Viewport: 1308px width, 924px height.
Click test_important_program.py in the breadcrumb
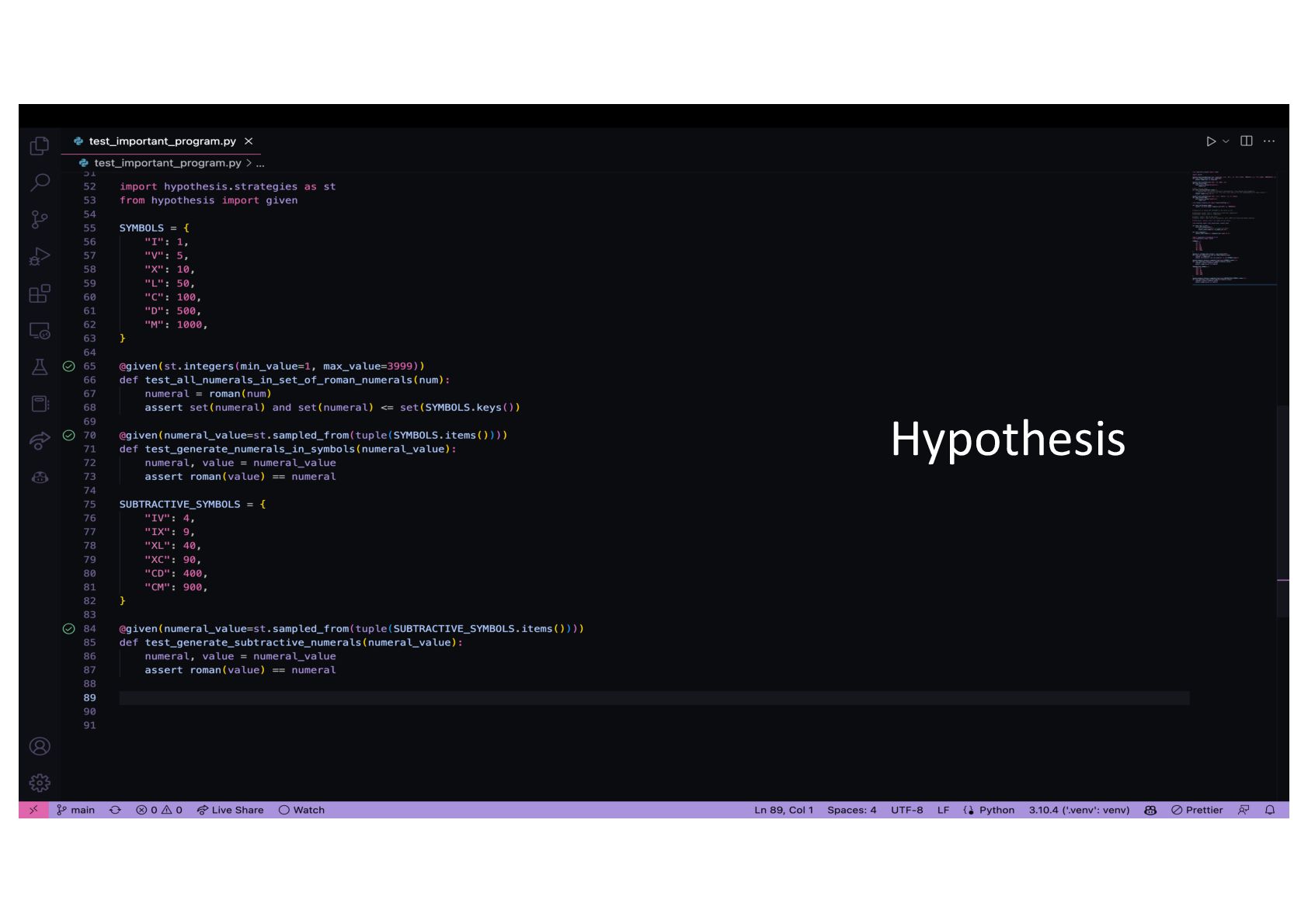(168, 163)
